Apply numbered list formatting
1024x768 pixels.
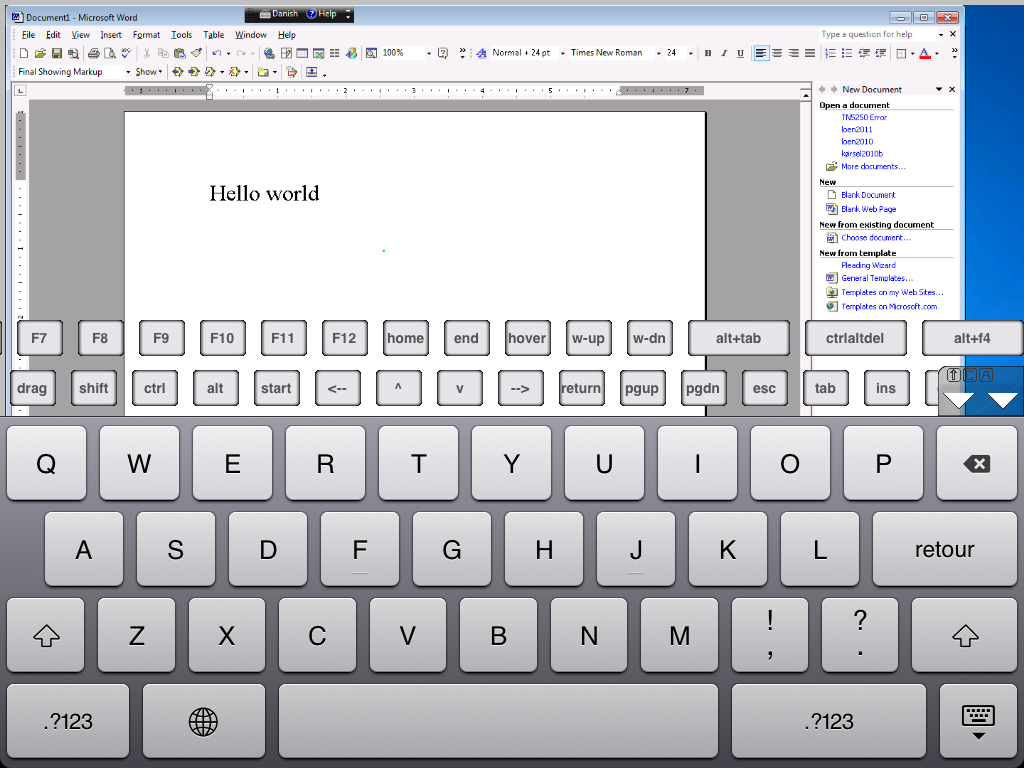point(831,54)
